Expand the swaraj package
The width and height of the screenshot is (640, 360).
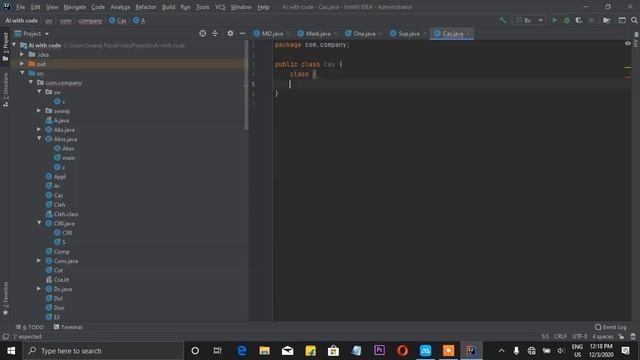pos(39,111)
